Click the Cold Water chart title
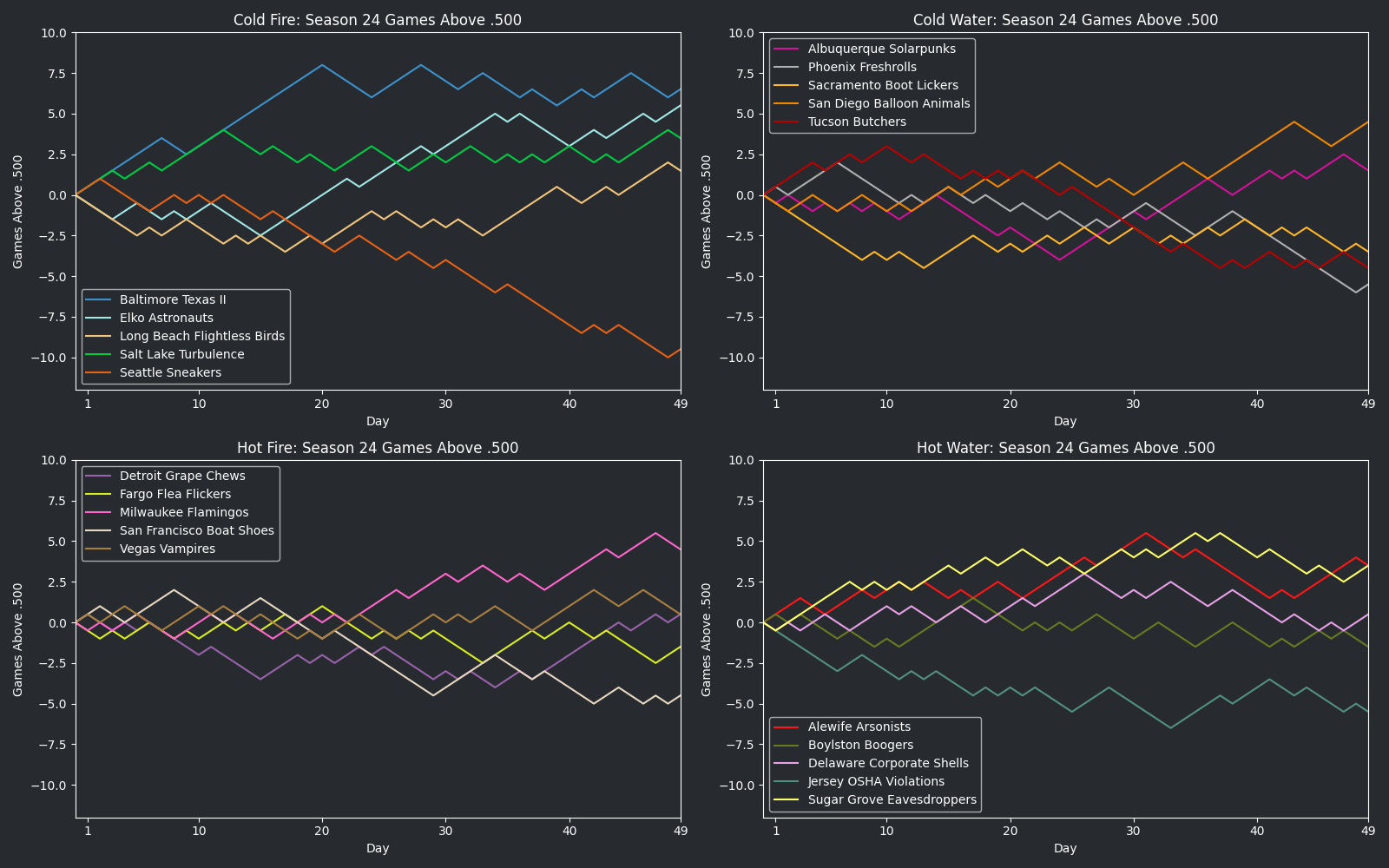 pos(1065,20)
